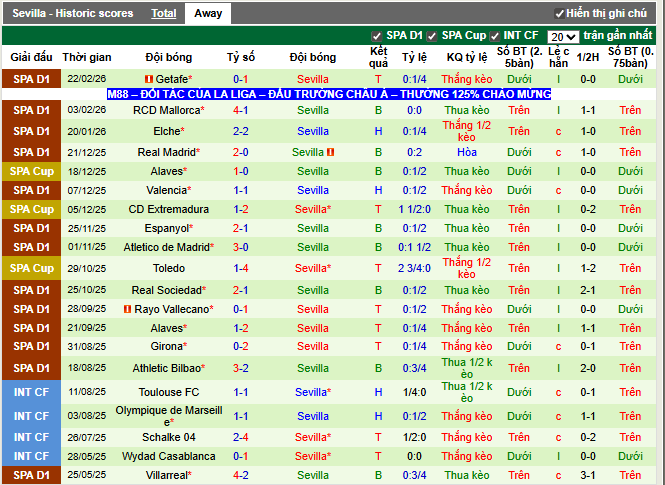The height and width of the screenshot is (485, 665).
Task: Click the Thời gian column header
Action: (87, 57)
